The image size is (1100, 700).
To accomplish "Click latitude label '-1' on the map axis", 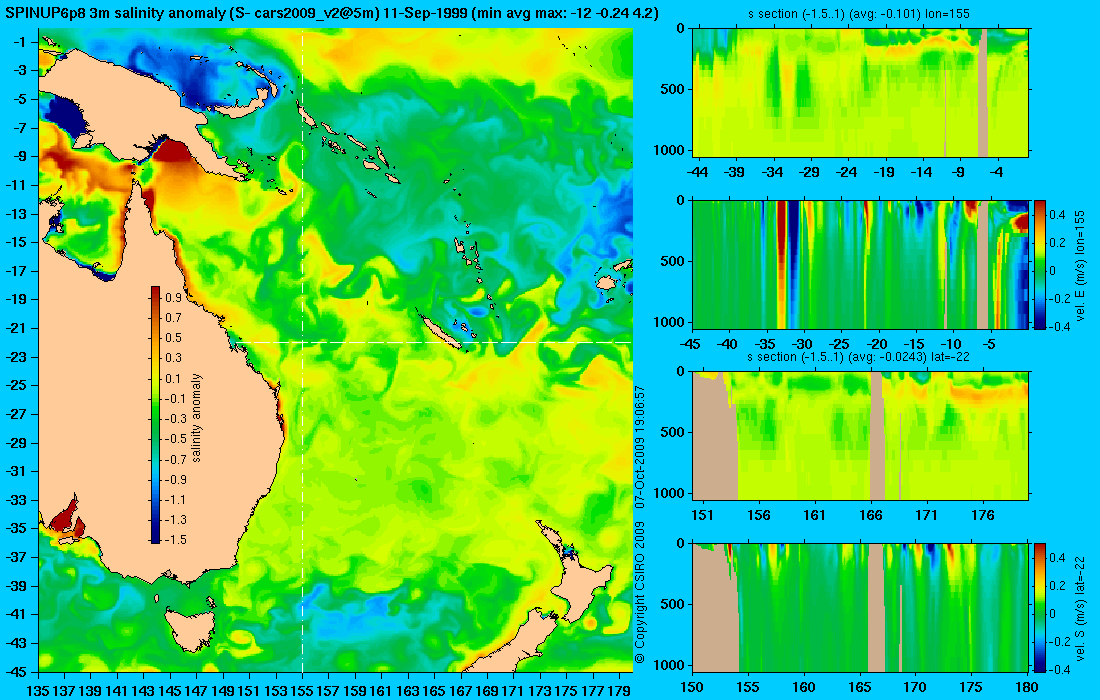I will click(x=19, y=41).
